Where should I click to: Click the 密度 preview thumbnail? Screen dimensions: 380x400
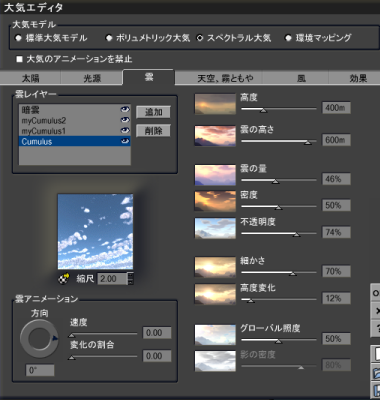215,201
